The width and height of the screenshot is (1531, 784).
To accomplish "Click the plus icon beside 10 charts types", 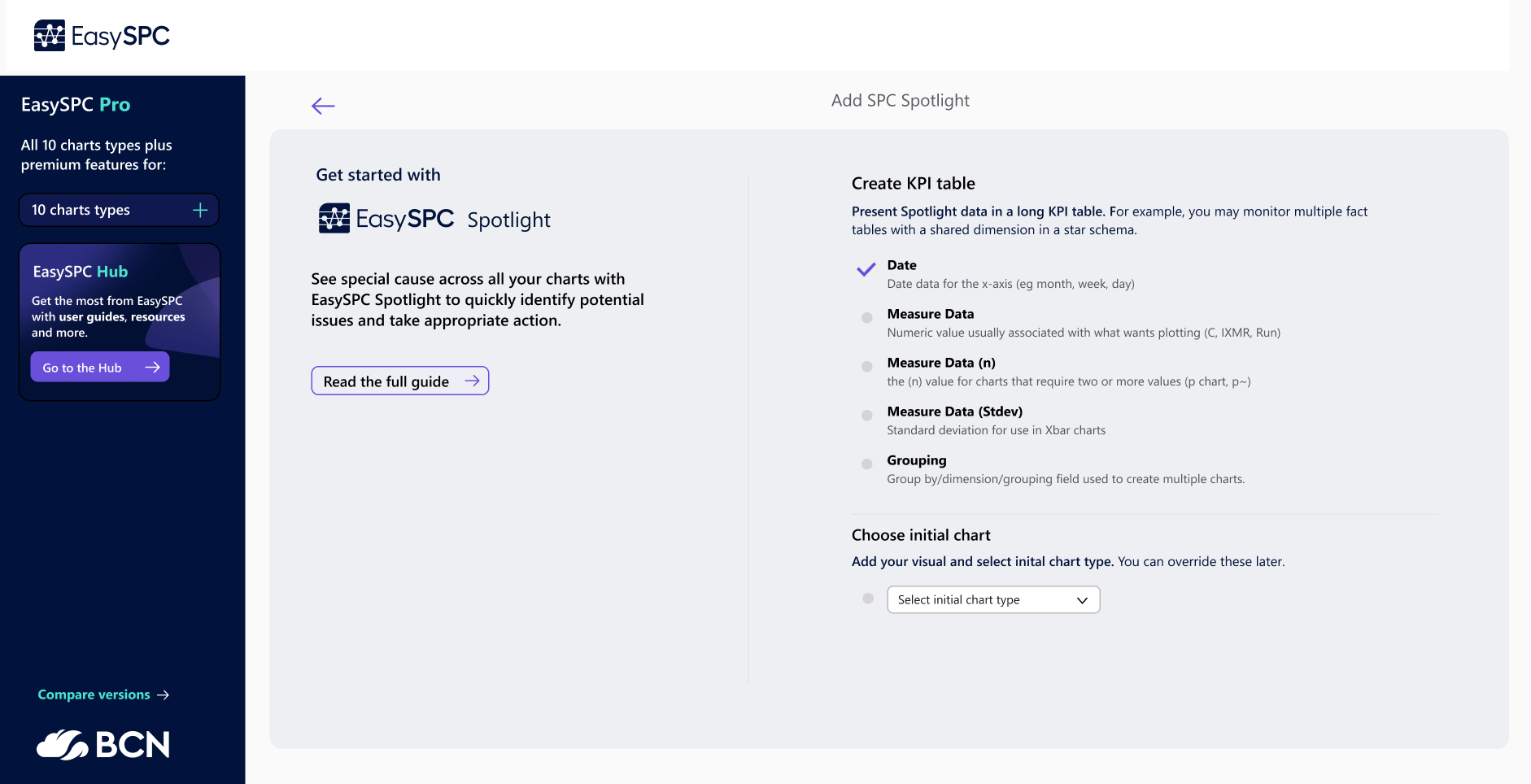I will point(200,211).
